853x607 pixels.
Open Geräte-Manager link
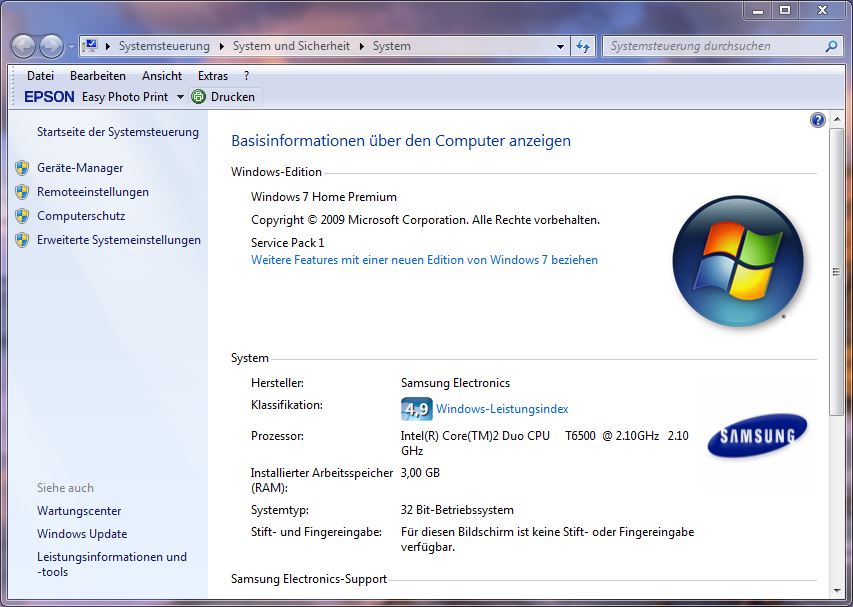(80, 168)
